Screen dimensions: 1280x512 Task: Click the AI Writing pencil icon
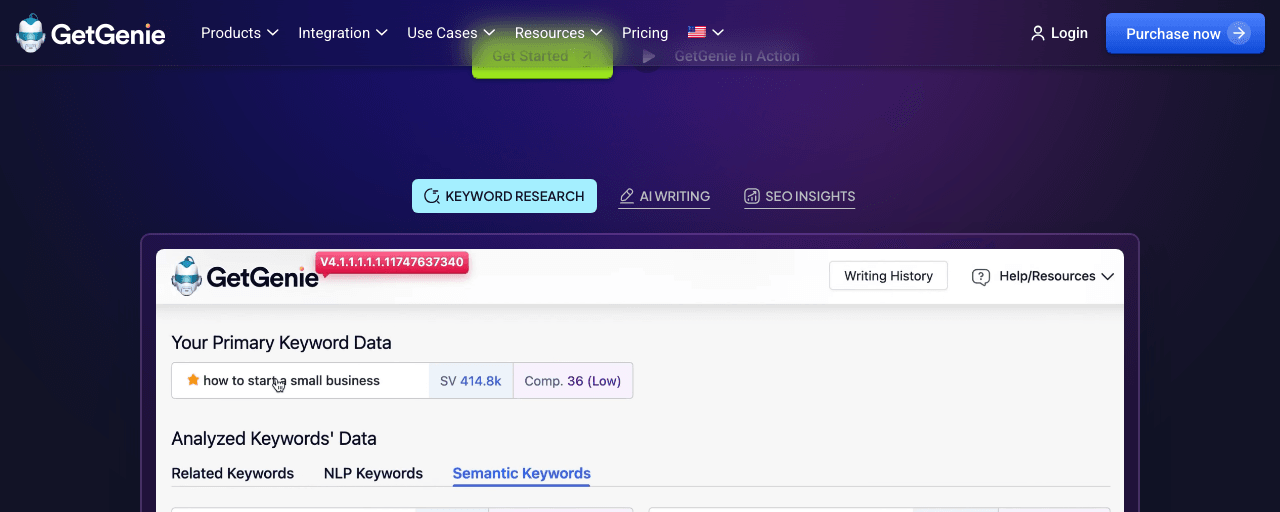point(627,196)
